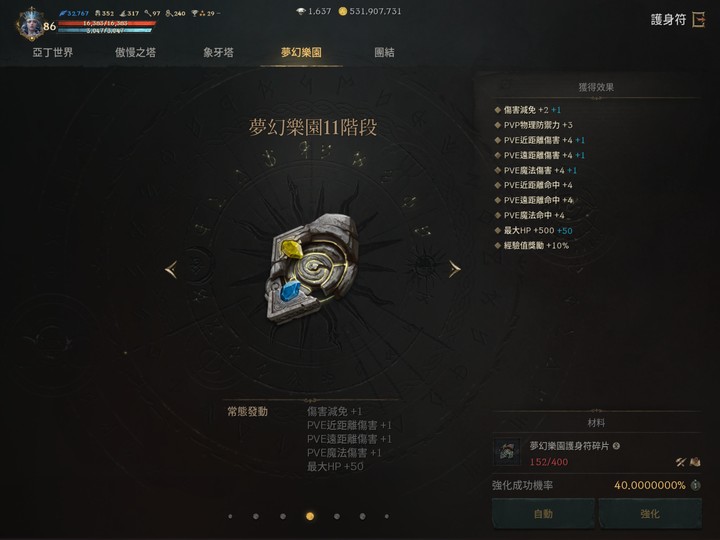This screenshot has height=540, width=720.
Task: Select the highlighted gold page dot
Action: [x=310, y=517]
